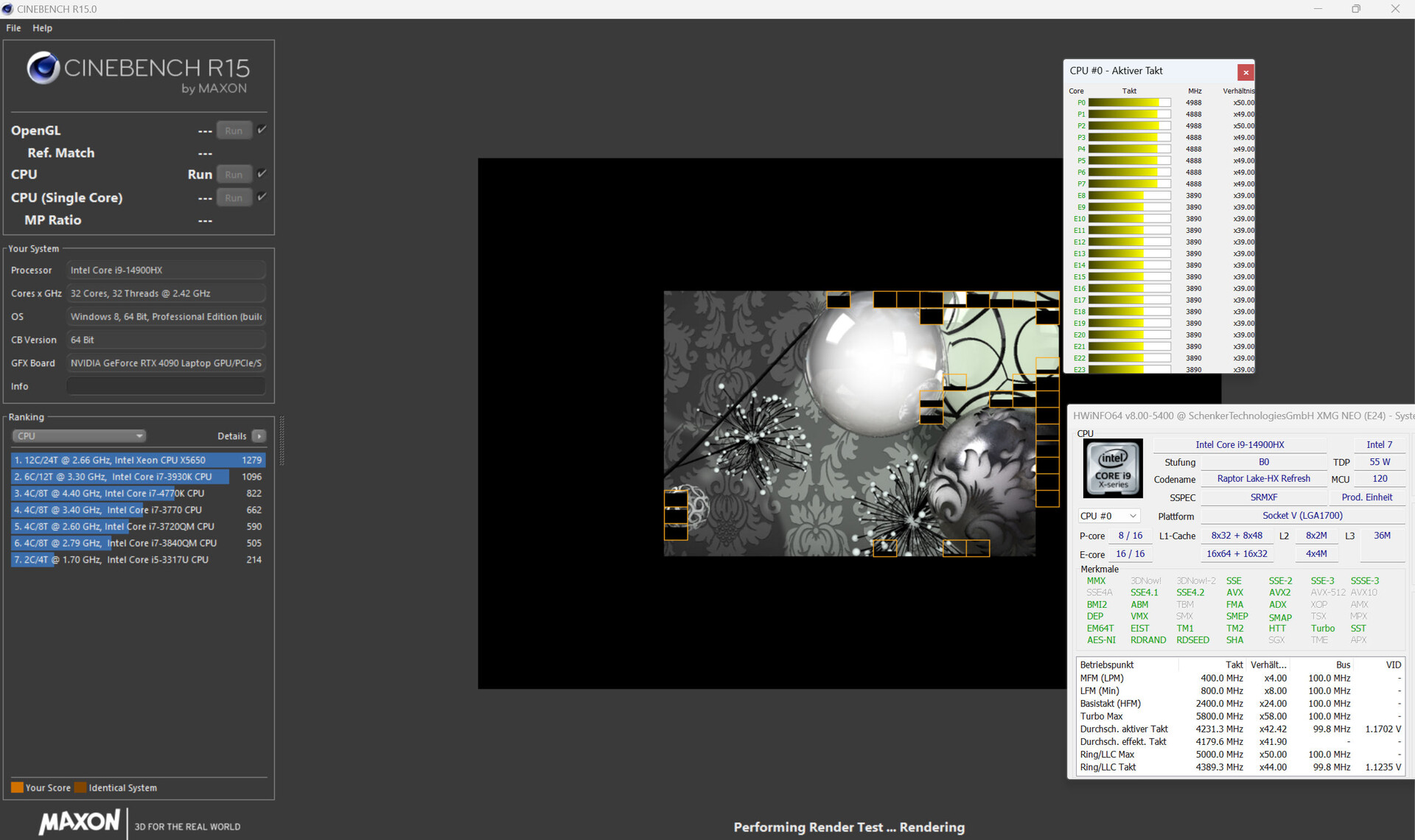Toggle the CPU (Single Core) checkmark

pyautogui.click(x=262, y=197)
